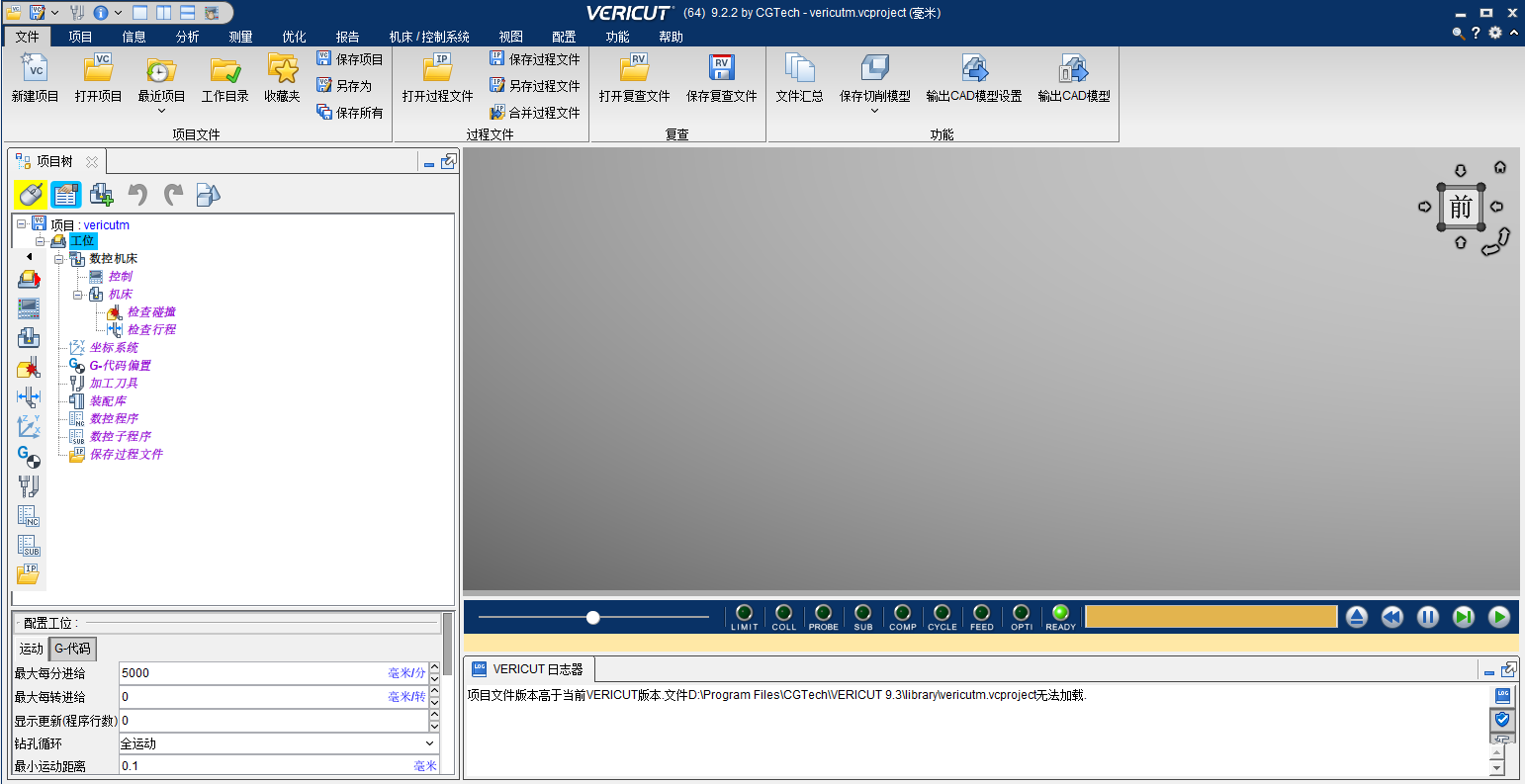Toggle the COLL status light

pos(784,613)
